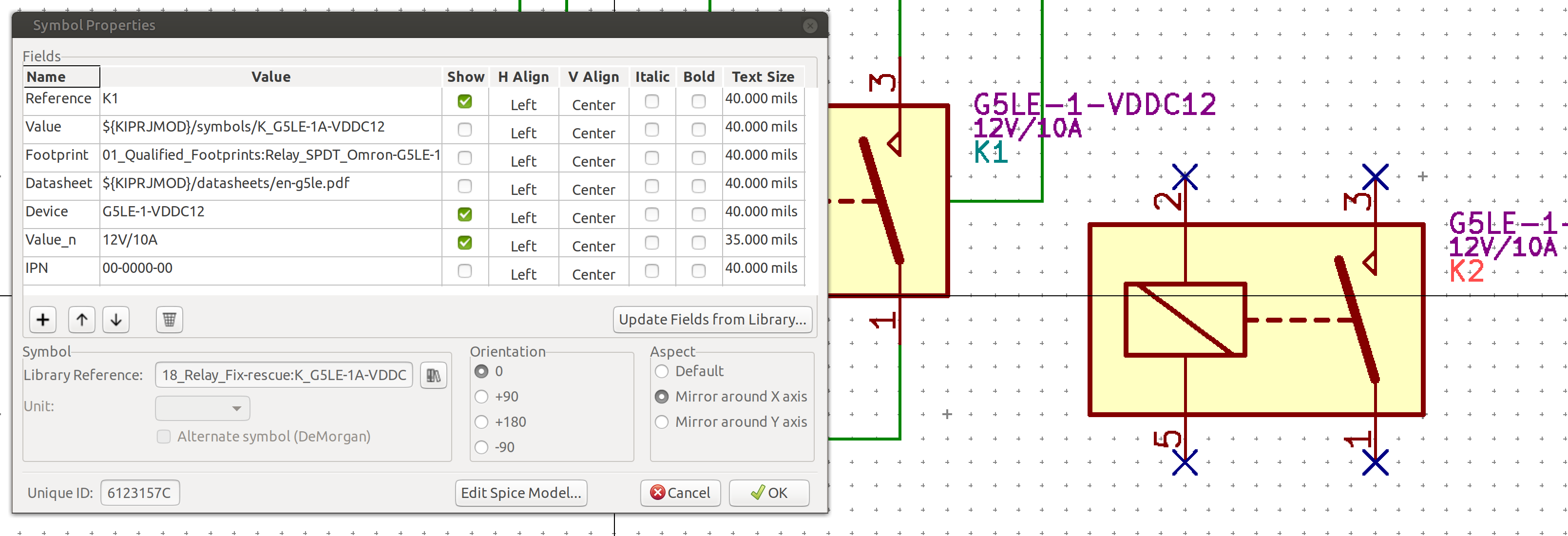Image resolution: width=1568 pixels, height=536 pixels.
Task: Select orientation 0
Action: coord(481,371)
